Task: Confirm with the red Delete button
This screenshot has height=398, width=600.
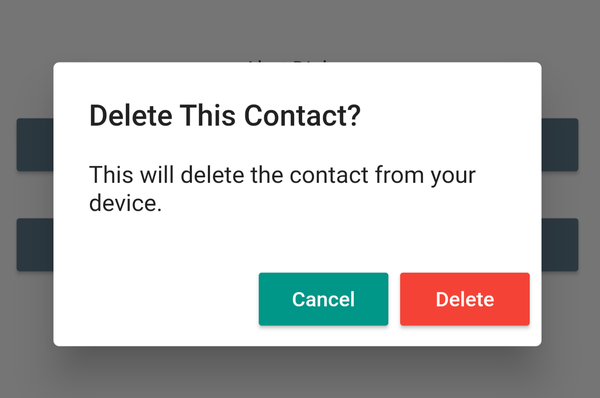Action: pos(465,299)
